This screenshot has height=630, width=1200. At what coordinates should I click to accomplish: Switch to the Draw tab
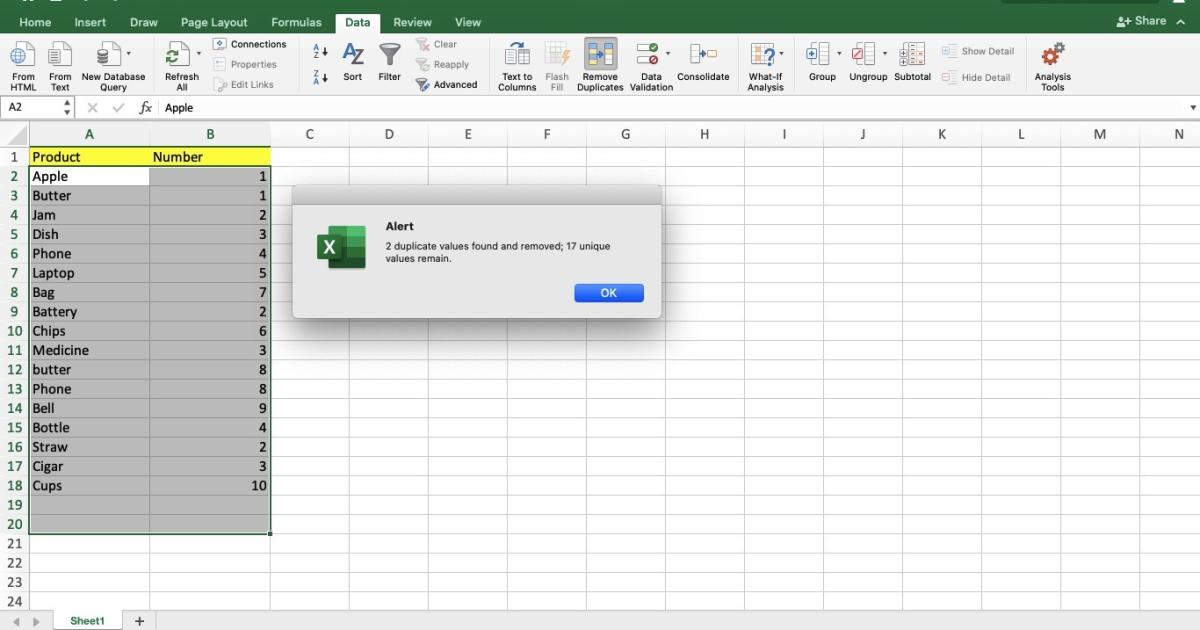point(143,22)
